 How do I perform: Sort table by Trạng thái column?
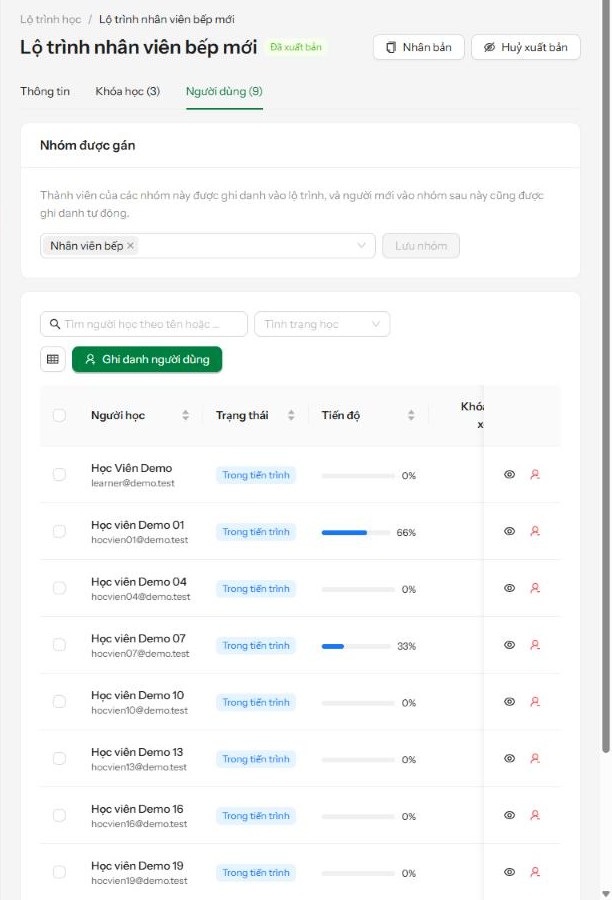(291, 415)
